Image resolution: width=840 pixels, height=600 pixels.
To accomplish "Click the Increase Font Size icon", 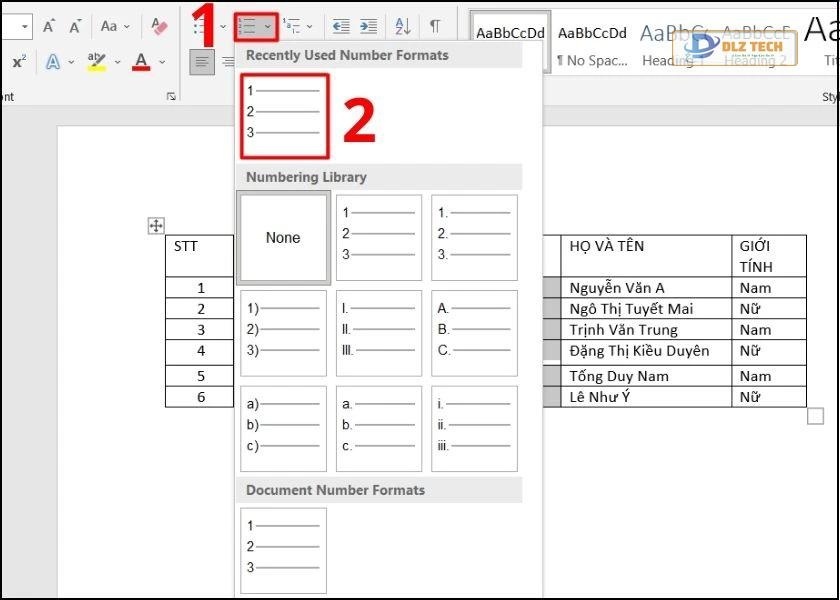I will 48,26.
